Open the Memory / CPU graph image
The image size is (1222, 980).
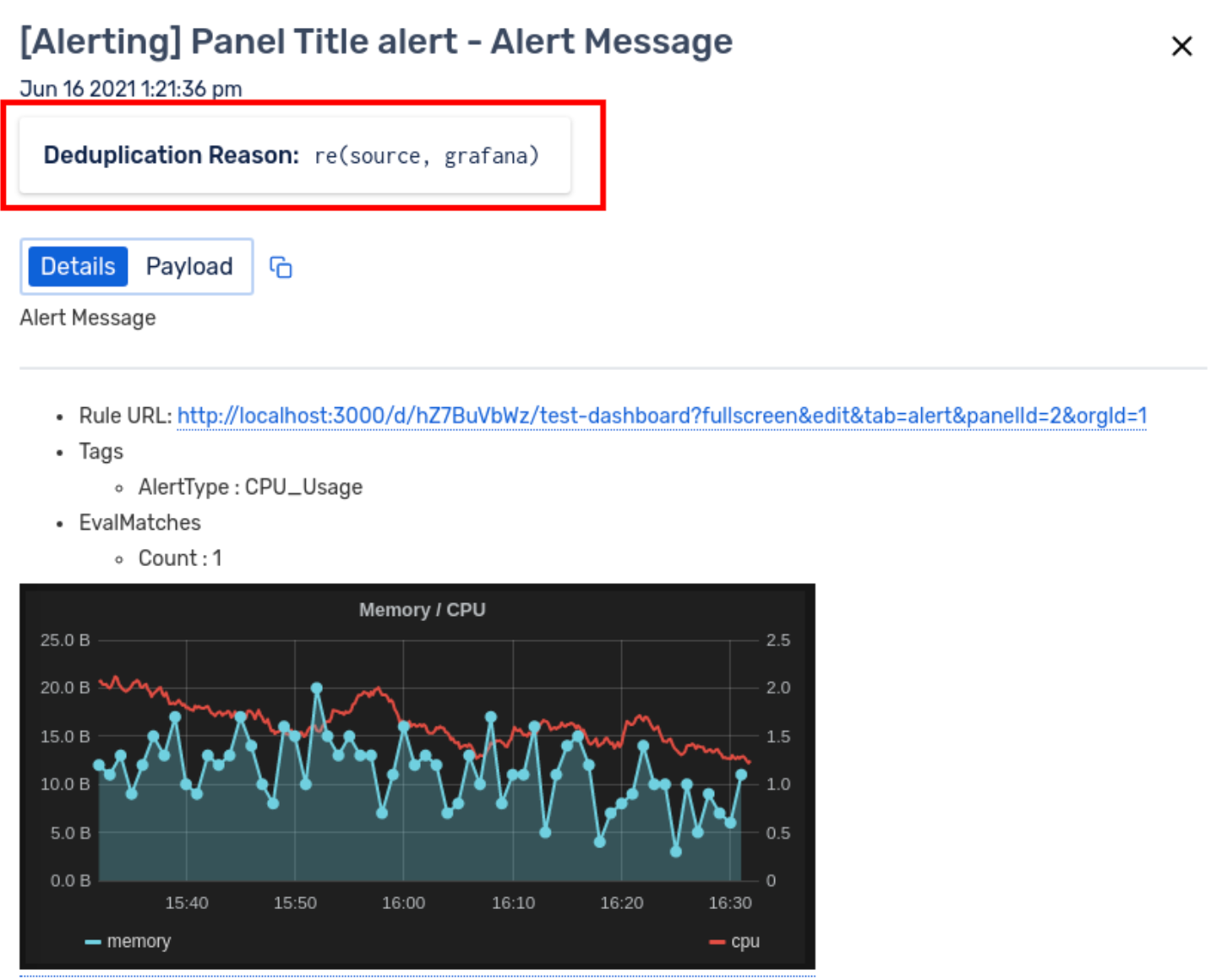pyautogui.click(x=417, y=776)
